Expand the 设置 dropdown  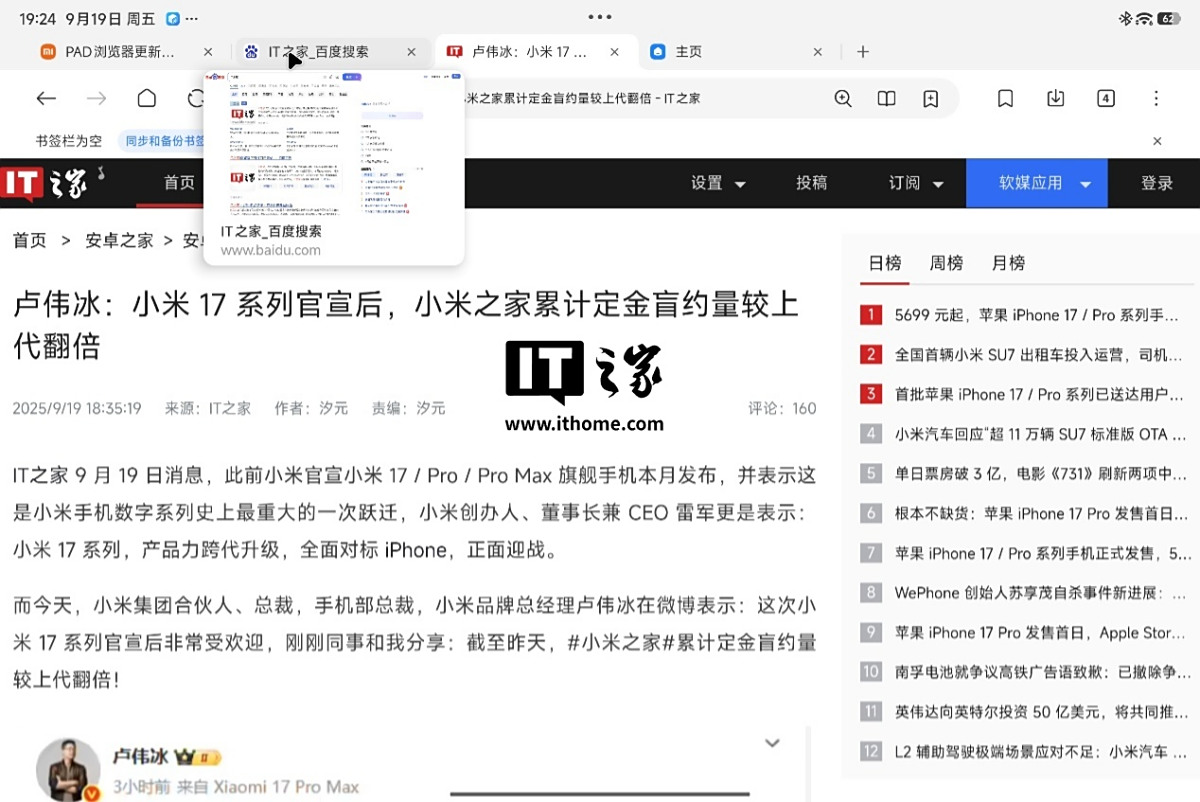tap(718, 183)
